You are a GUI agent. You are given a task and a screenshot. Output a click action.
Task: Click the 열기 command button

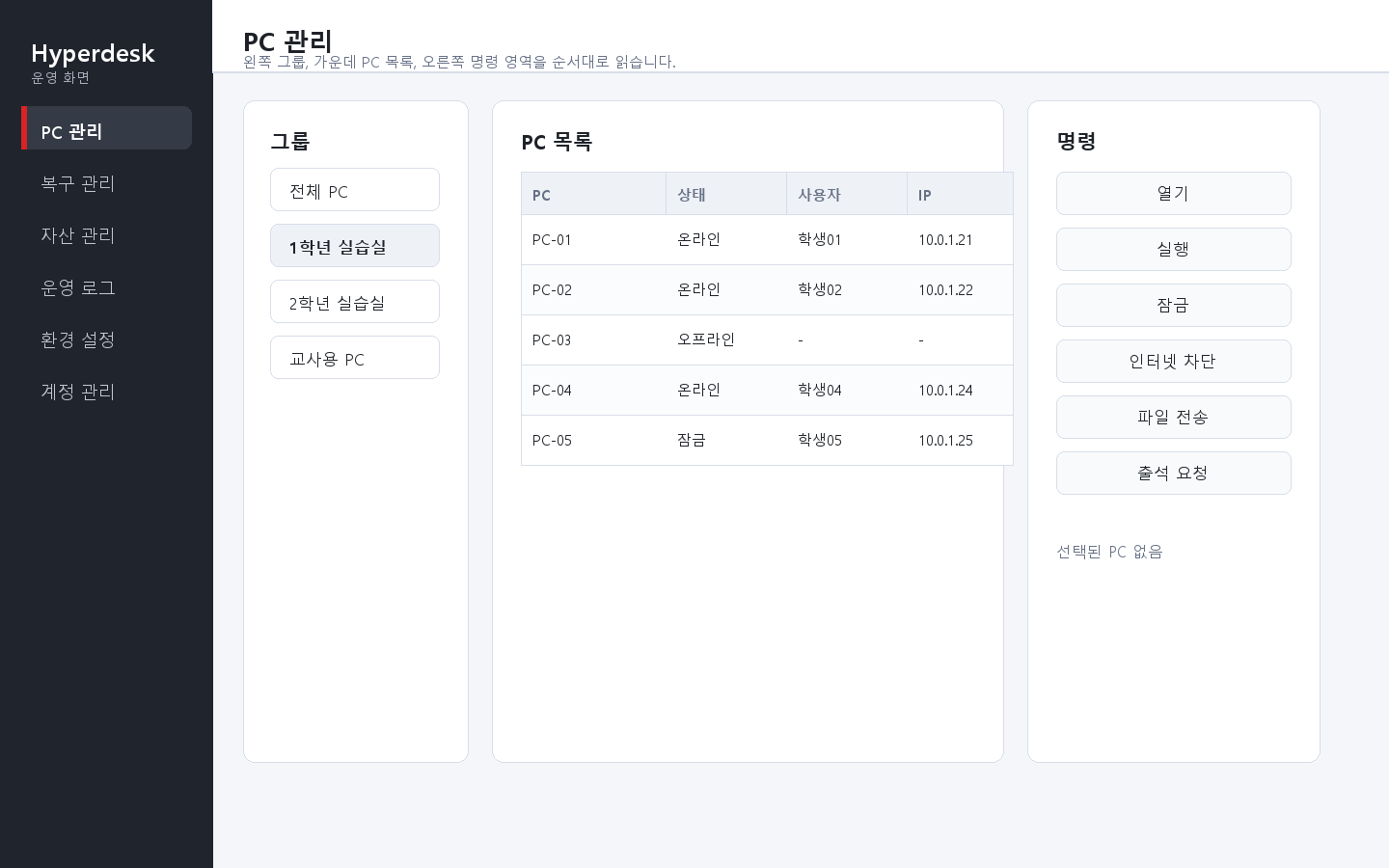point(1173,194)
